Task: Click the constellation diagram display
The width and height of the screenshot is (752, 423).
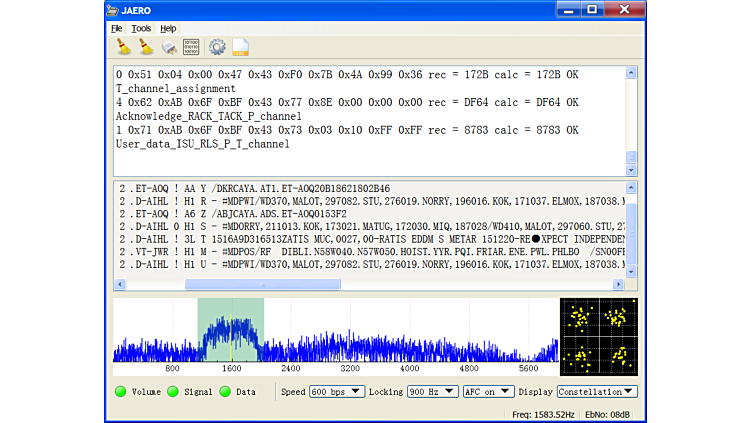Action: (598, 331)
